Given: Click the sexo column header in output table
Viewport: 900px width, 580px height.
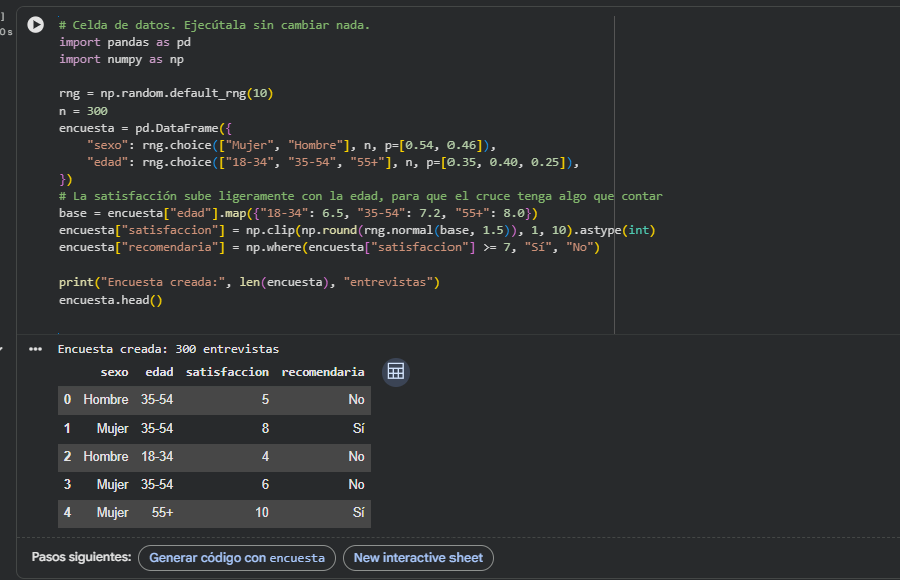Looking at the screenshot, I should (114, 372).
